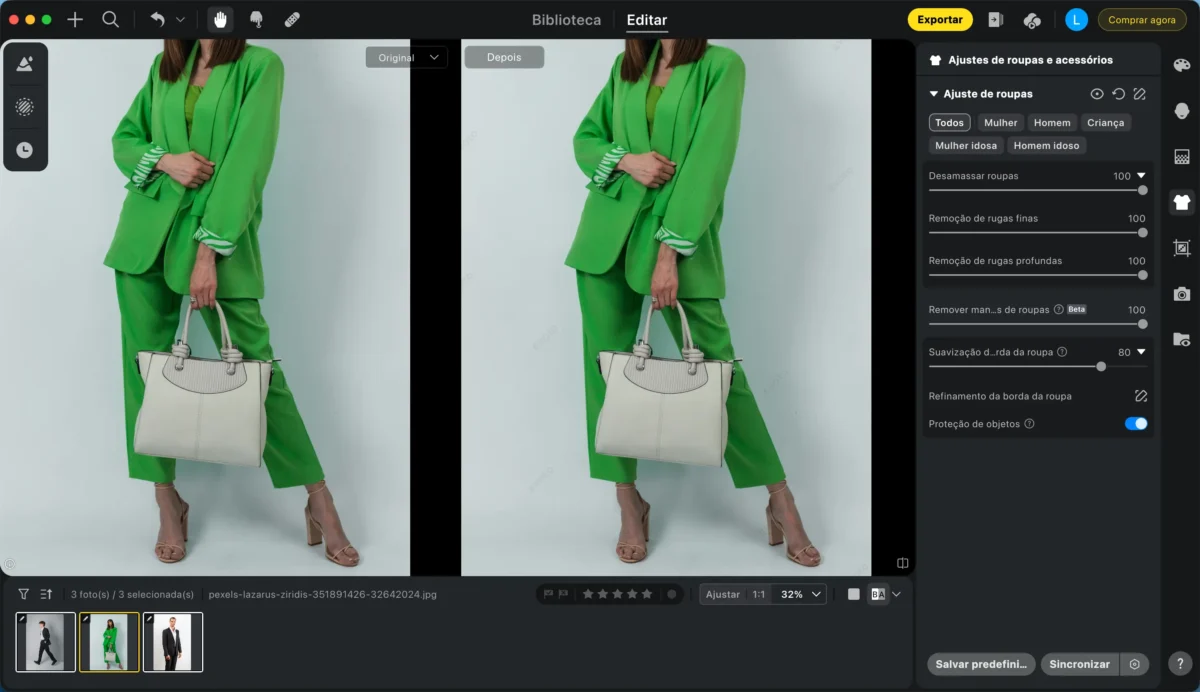The width and height of the screenshot is (1200, 692).
Task: Toggle the before/after compare view button
Action: pos(878,594)
